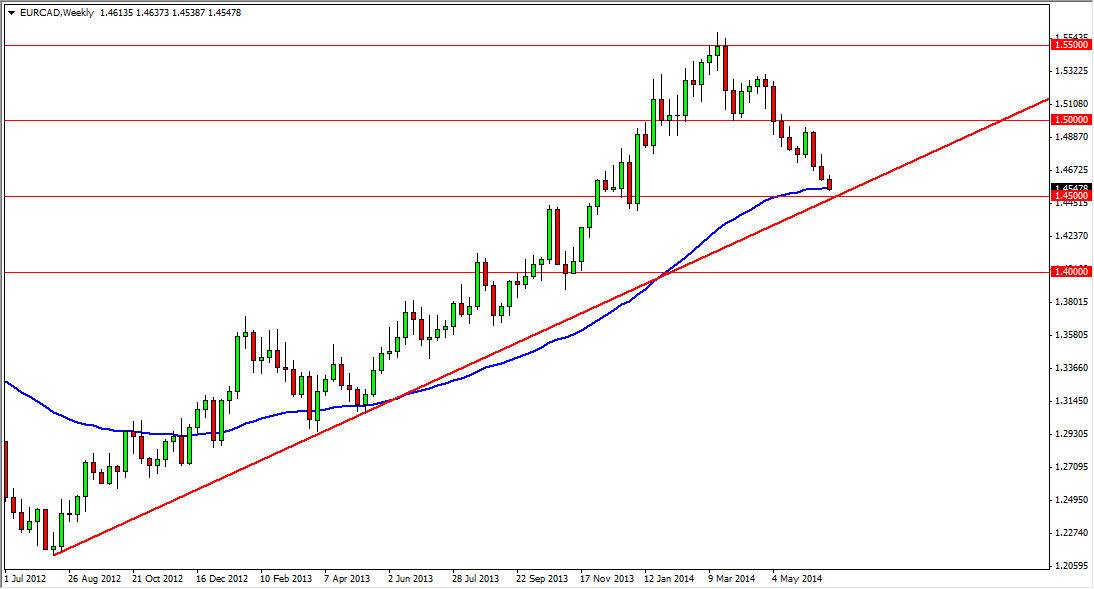Click the red 1.55000 level price tag

(1070, 45)
